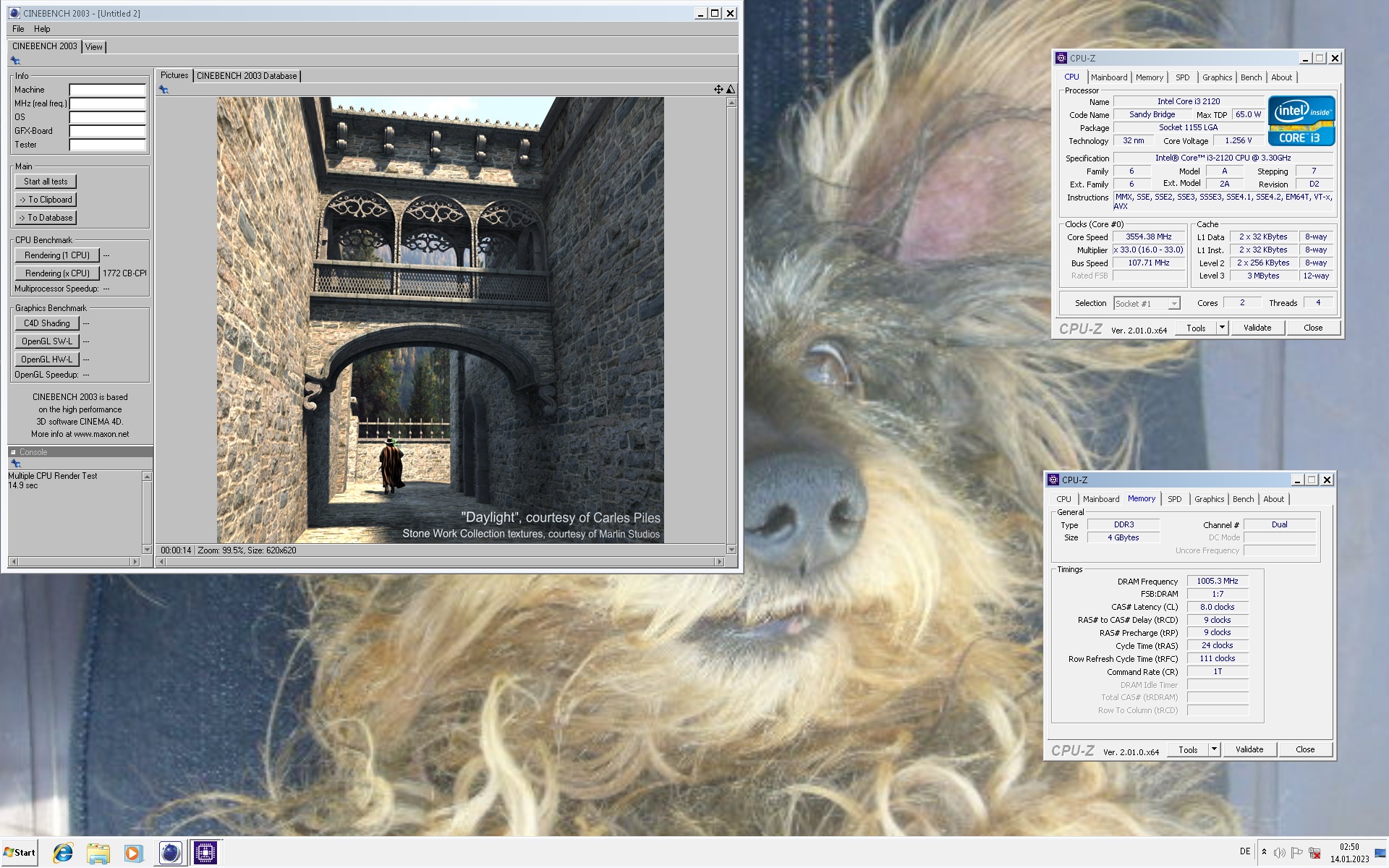Open the SPD tab in upper CPU-Z

point(1183,77)
